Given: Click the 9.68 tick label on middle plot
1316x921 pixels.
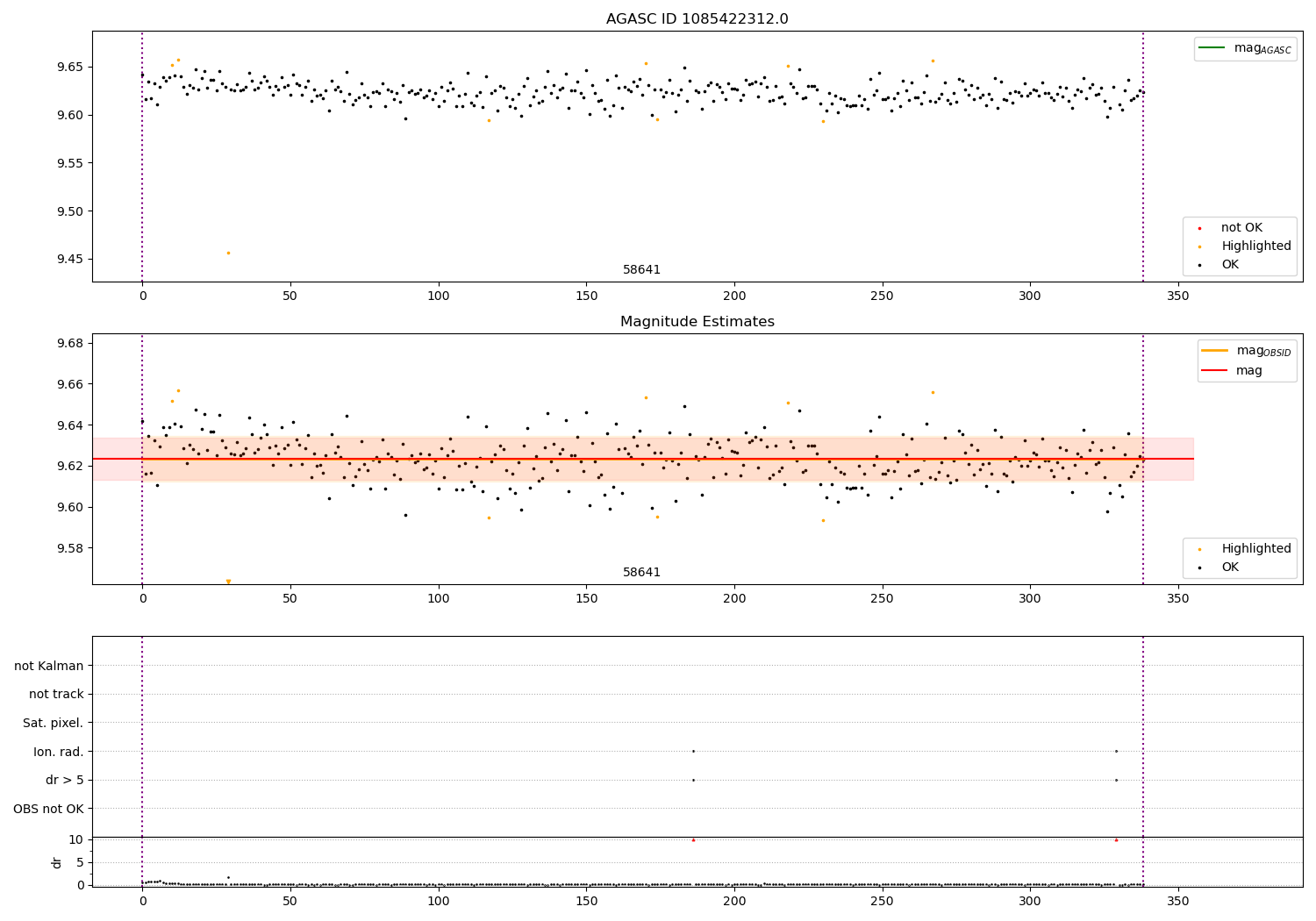Looking at the screenshot, I should (70, 343).
